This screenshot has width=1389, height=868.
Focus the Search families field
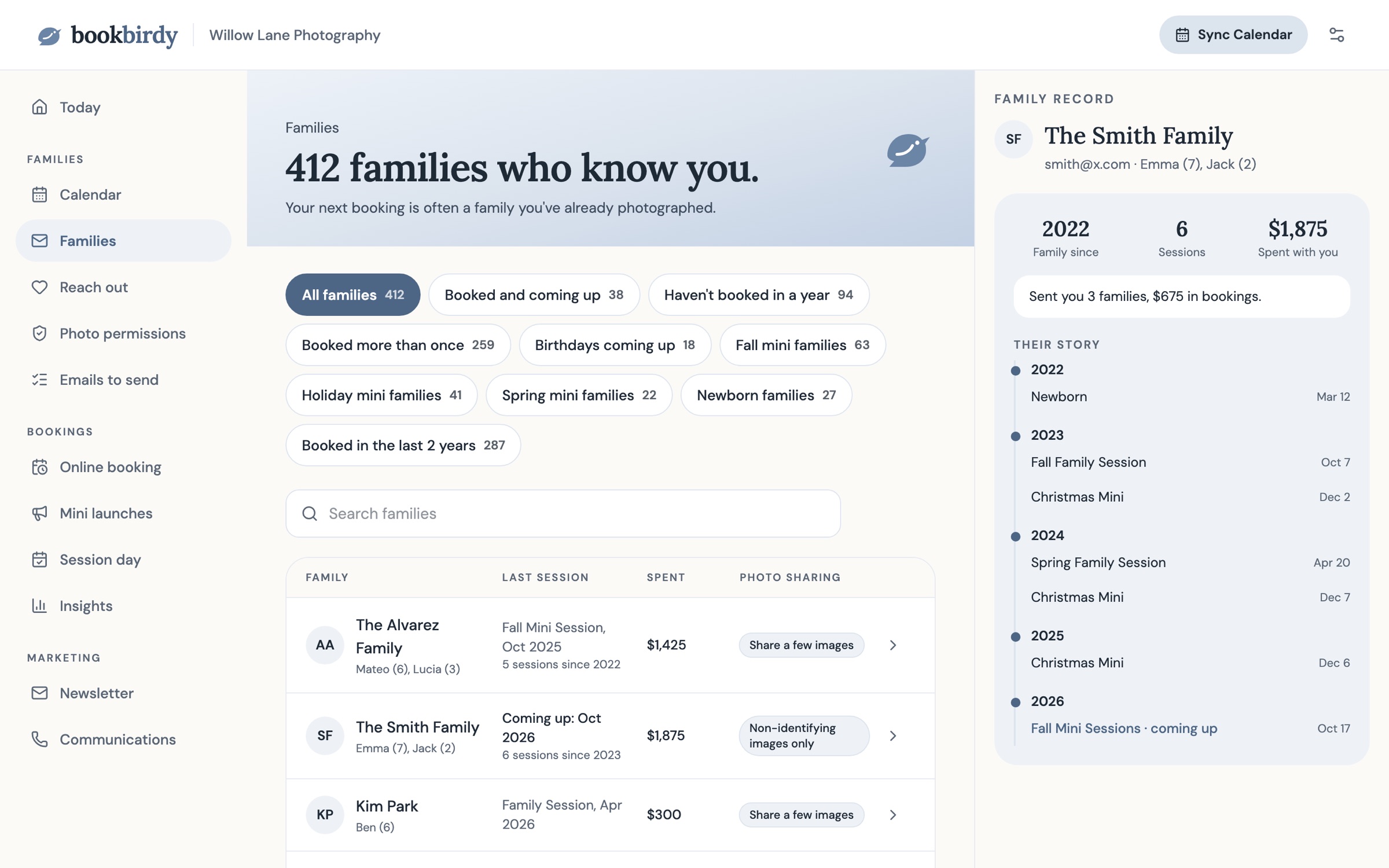pos(563,513)
